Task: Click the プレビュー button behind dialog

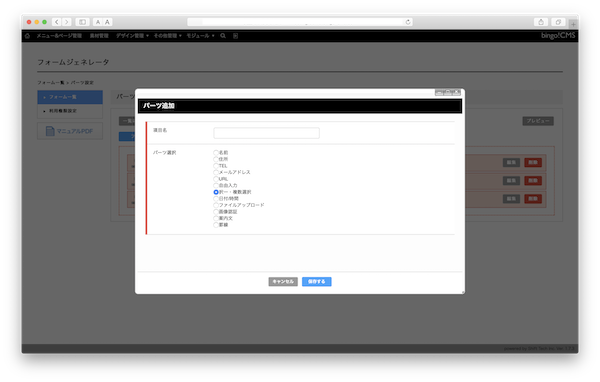Action: (538, 121)
